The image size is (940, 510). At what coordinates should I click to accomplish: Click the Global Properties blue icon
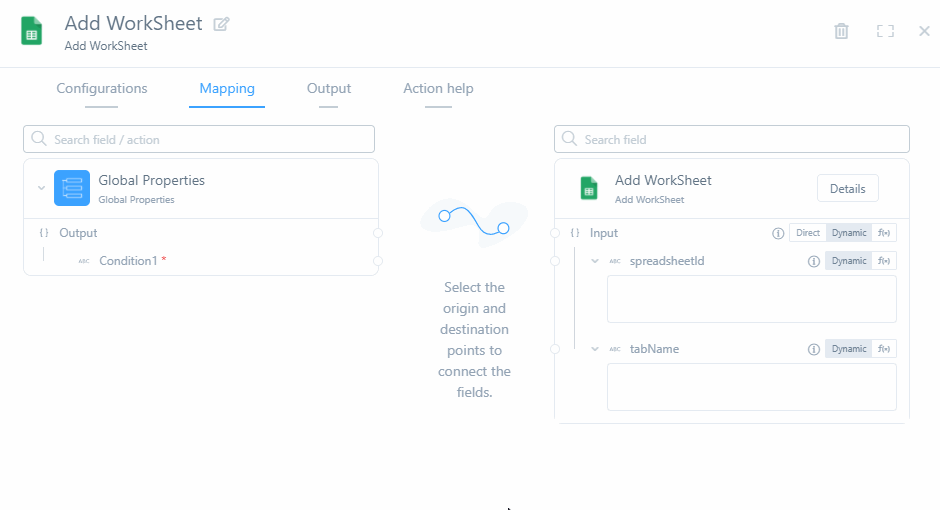(72, 188)
